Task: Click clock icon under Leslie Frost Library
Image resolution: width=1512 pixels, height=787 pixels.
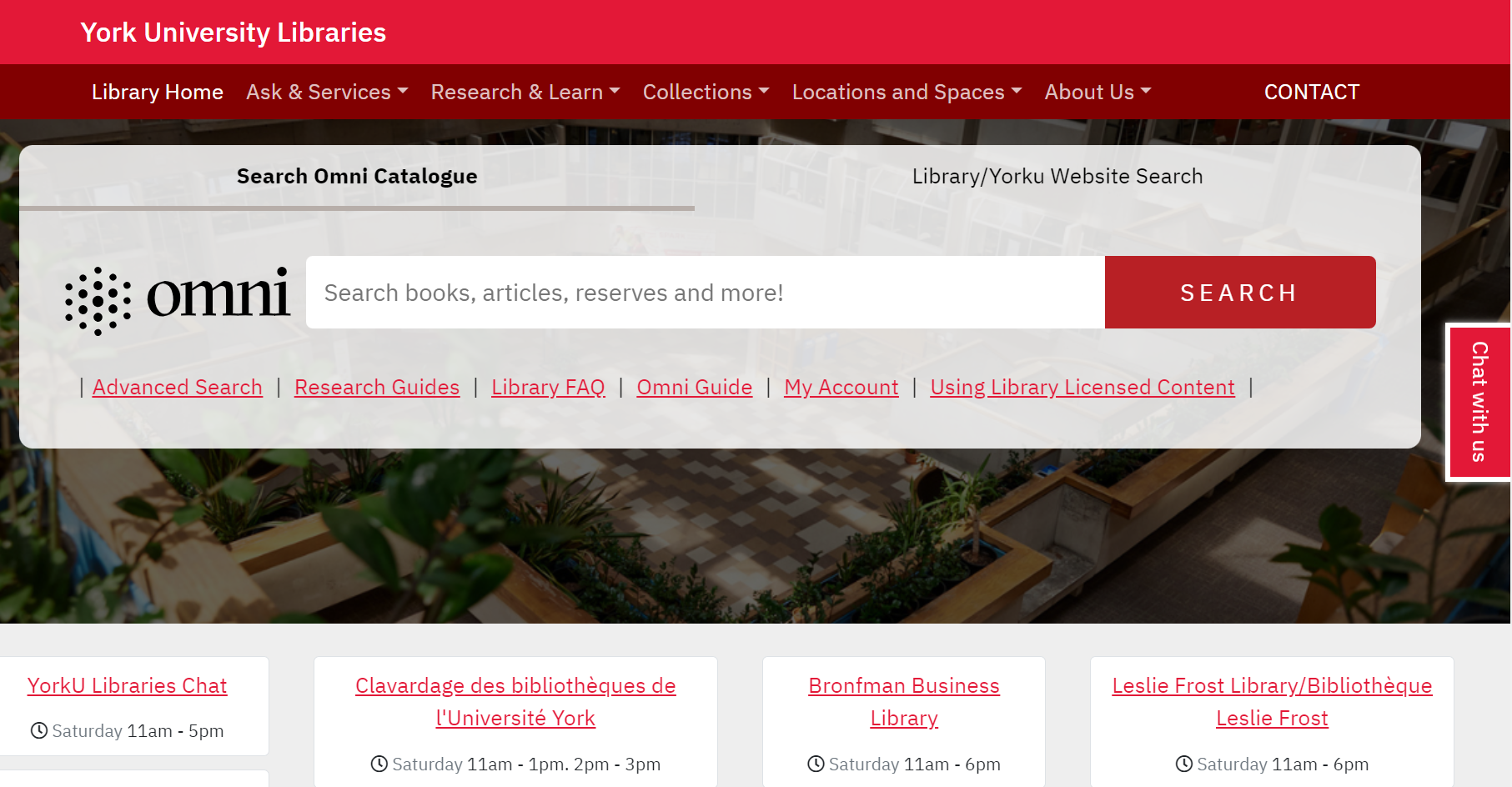Action: [1184, 764]
